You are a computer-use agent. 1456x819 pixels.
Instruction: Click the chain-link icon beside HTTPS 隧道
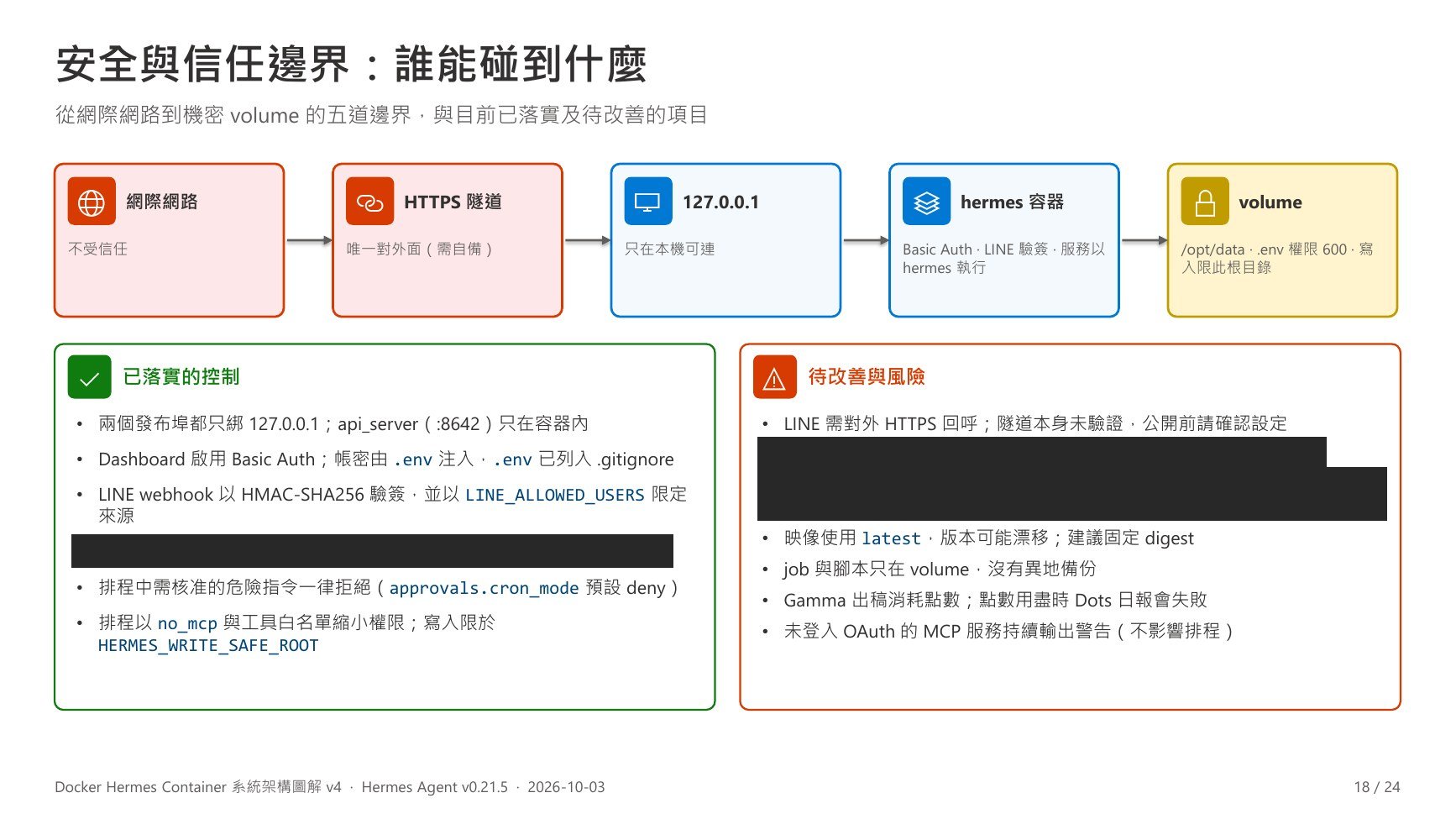pos(369,202)
